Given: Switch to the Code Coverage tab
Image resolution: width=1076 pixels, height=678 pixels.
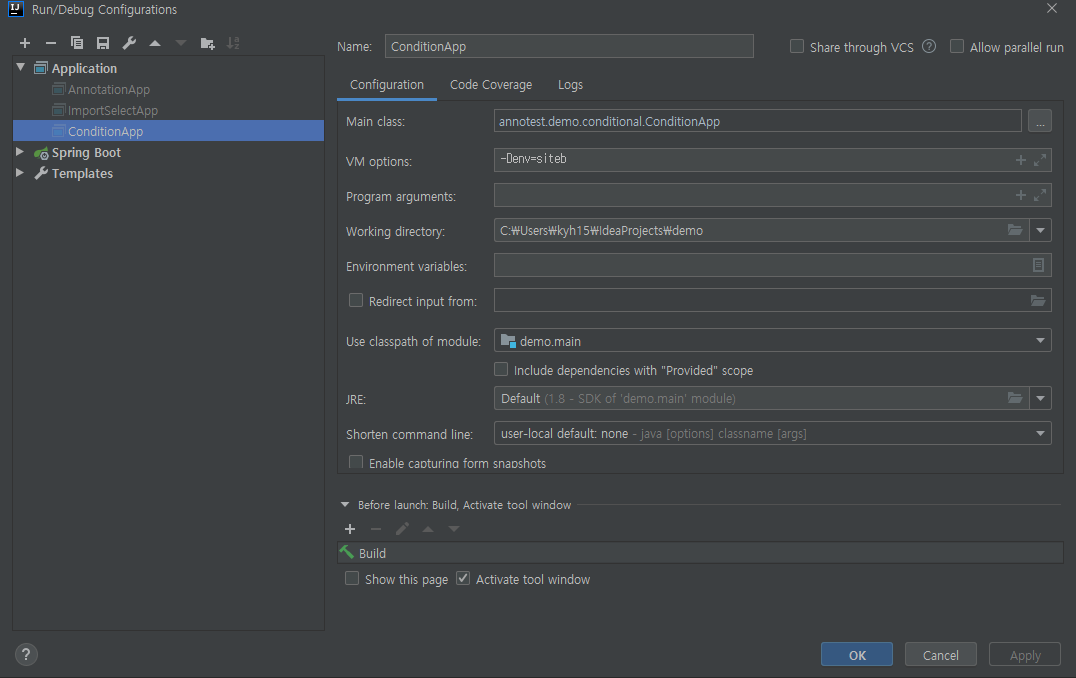Looking at the screenshot, I should coord(490,85).
